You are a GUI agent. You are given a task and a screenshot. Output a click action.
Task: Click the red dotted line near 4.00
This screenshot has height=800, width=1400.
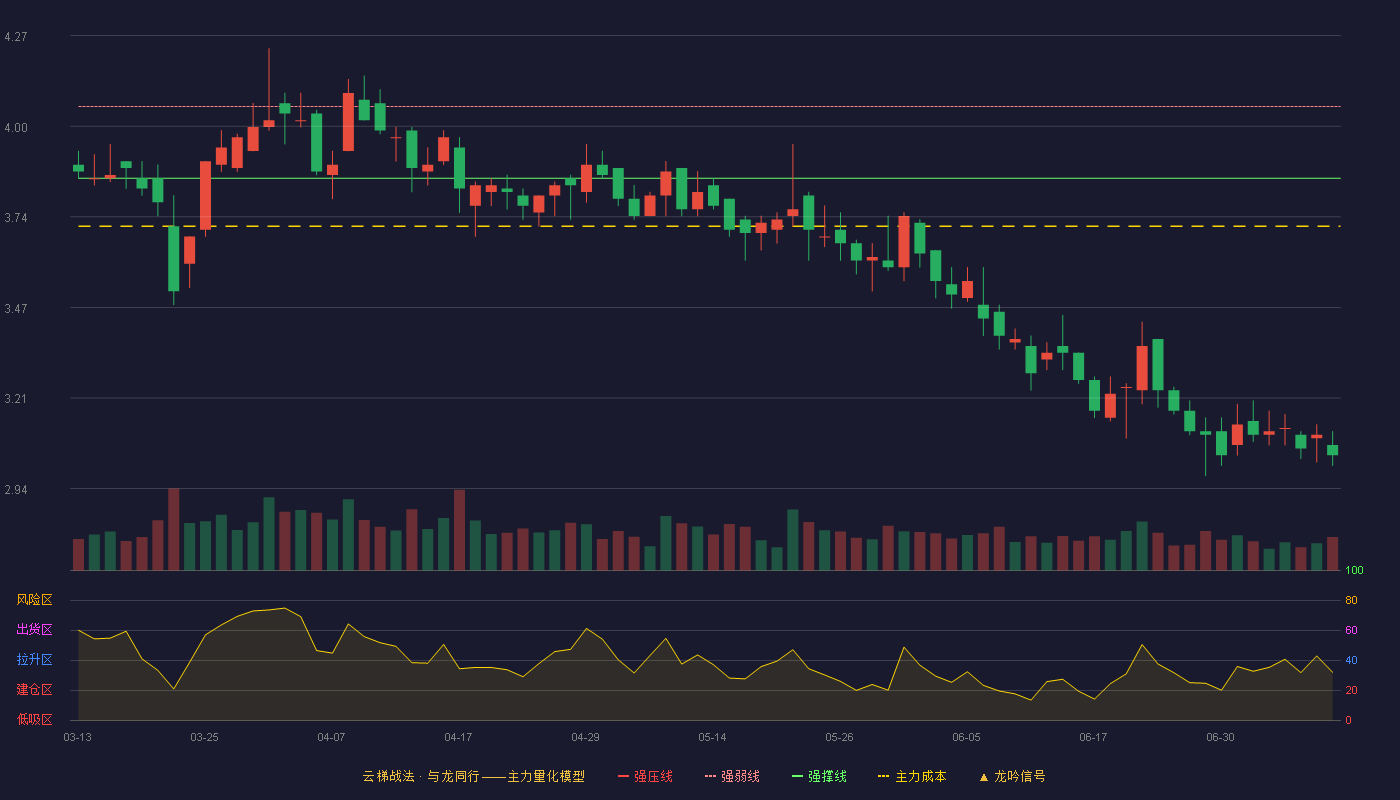[x=709, y=106]
